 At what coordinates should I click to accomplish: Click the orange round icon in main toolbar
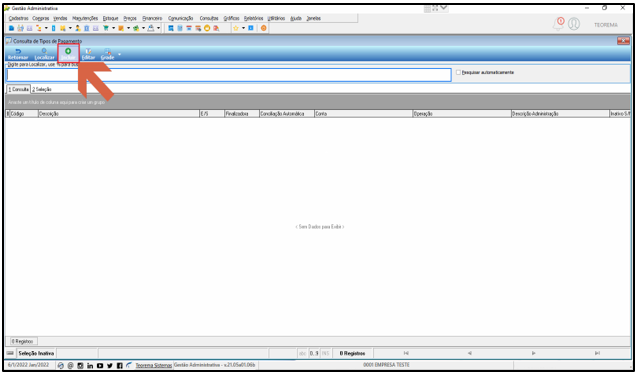tap(264, 28)
